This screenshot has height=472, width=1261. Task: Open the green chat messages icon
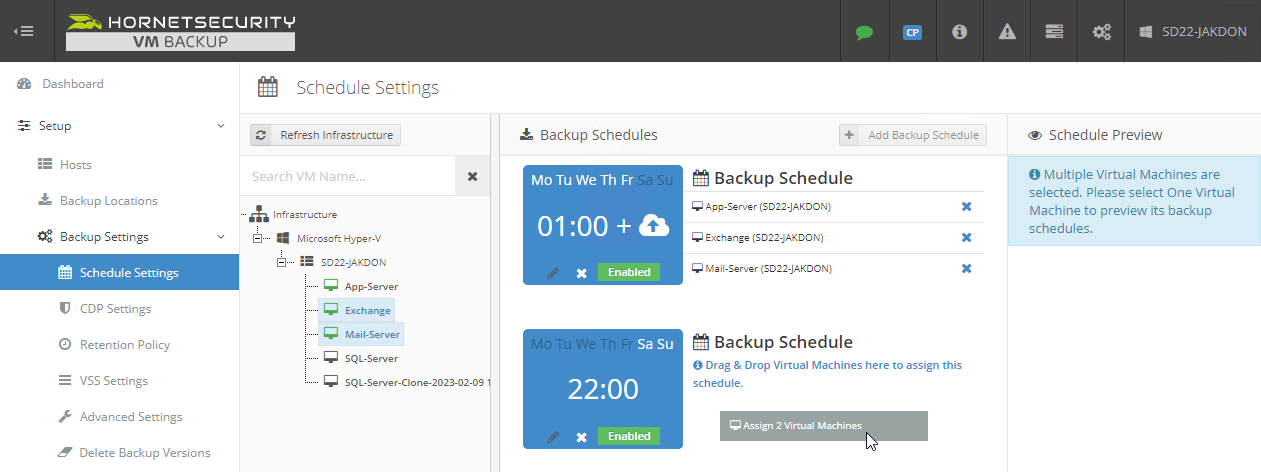(864, 32)
